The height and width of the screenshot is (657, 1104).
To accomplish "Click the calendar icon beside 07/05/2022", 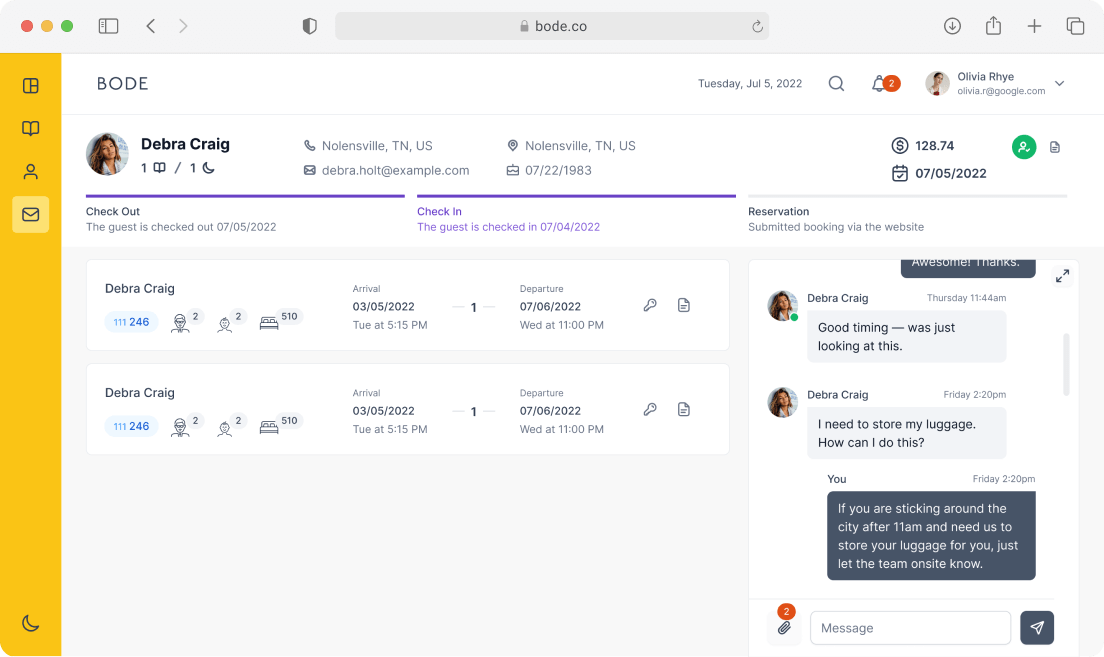I will click(x=899, y=173).
